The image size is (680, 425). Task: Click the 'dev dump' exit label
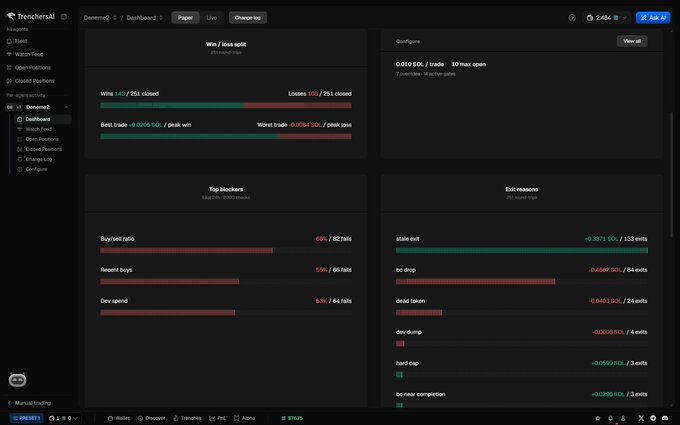point(409,332)
